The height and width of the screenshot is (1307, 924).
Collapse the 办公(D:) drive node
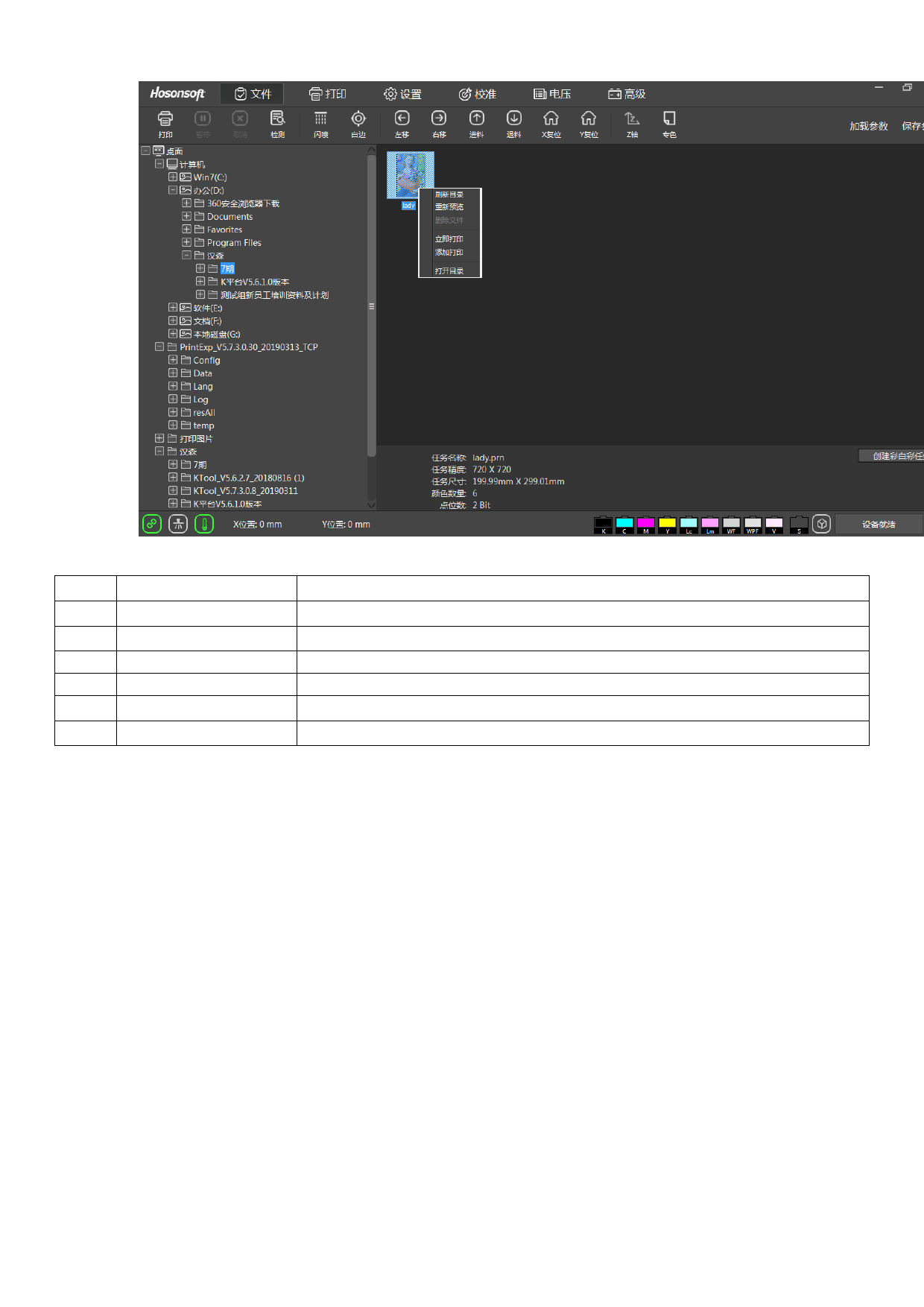[x=173, y=190]
